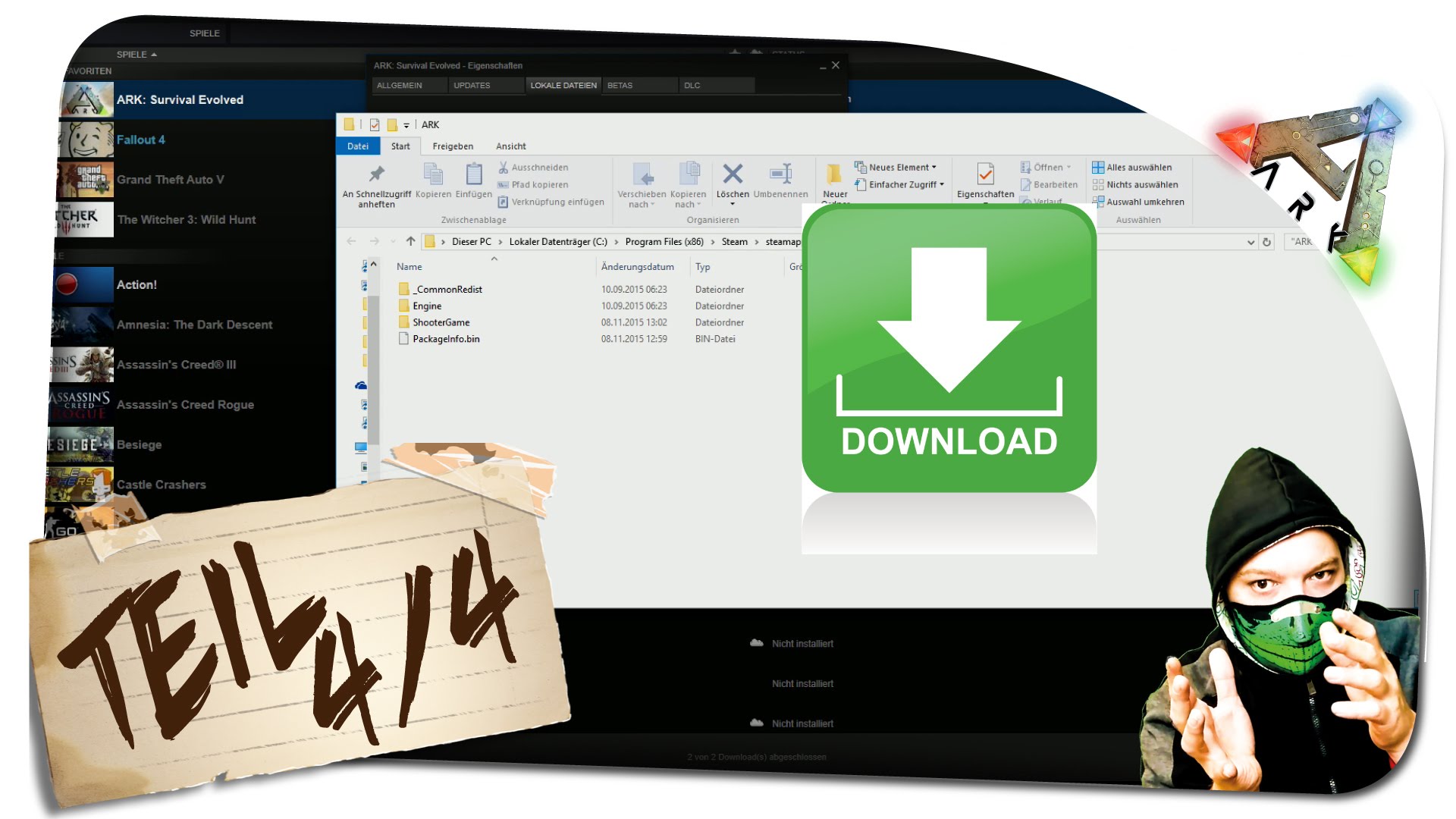This screenshot has width=1456, height=819.
Task: Click Alles auswählen in the ribbon
Action: pos(1132,168)
